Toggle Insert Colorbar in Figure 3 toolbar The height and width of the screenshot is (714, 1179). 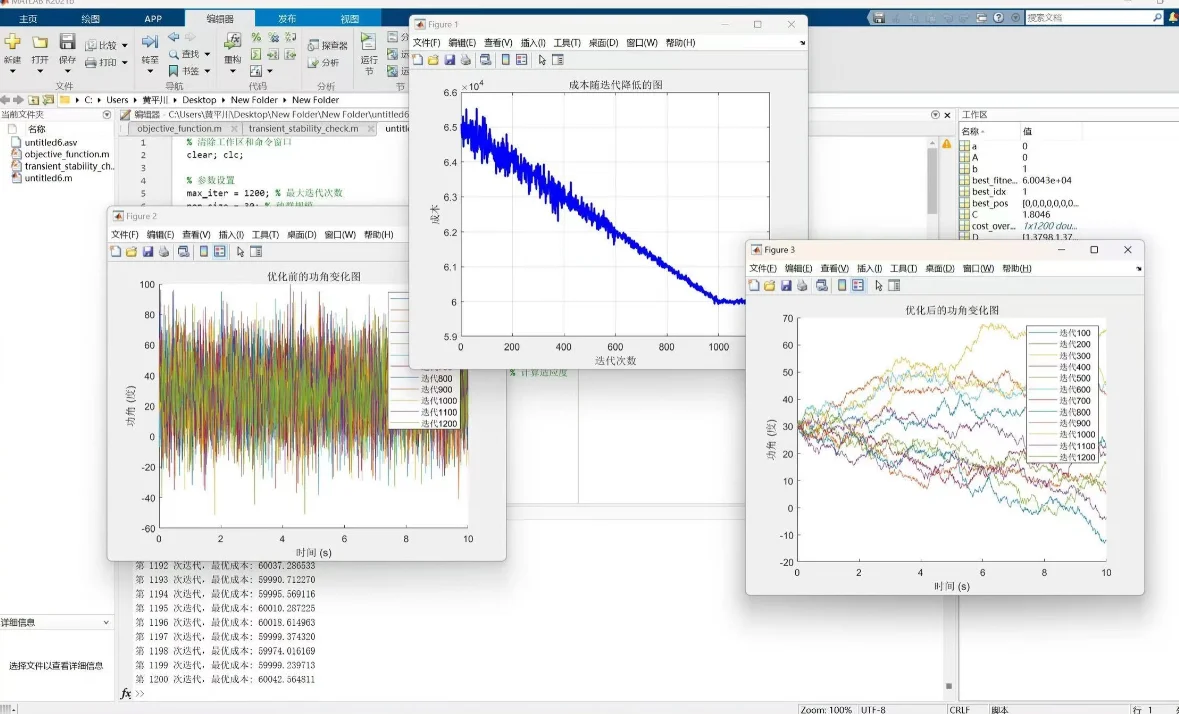pyautogui.click(x=842, y=286)
